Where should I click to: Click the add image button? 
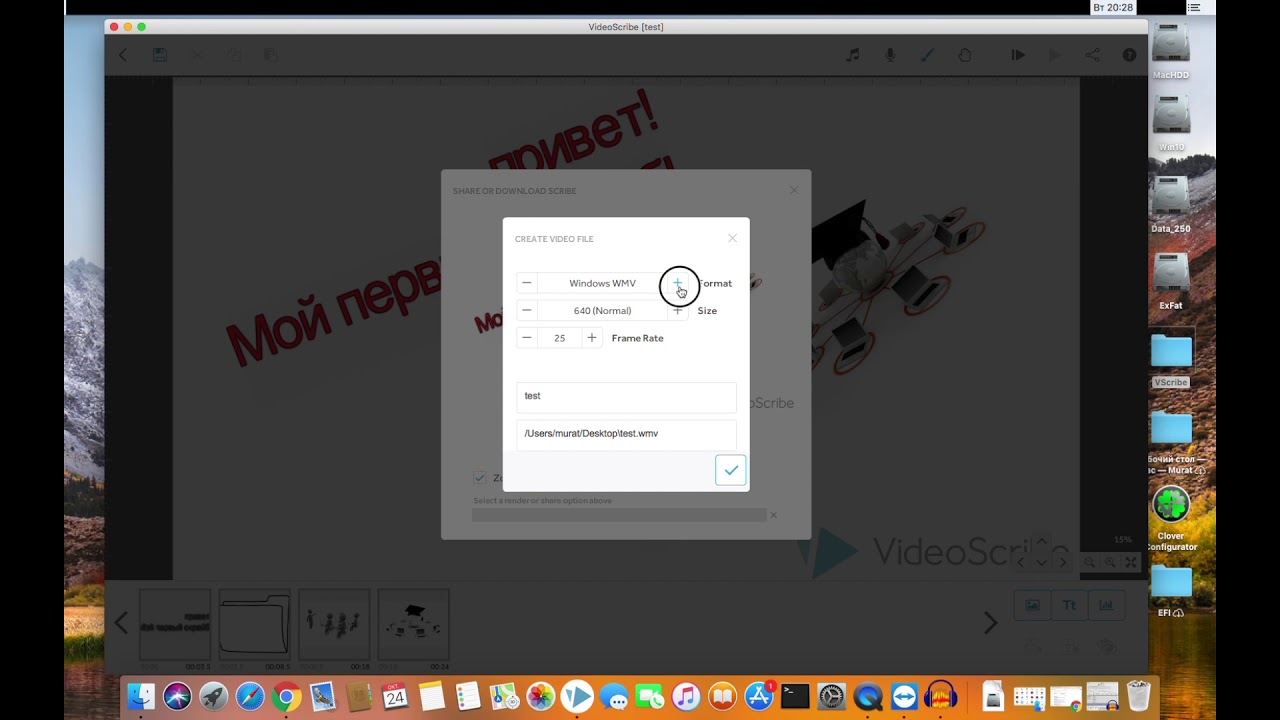1032,605
